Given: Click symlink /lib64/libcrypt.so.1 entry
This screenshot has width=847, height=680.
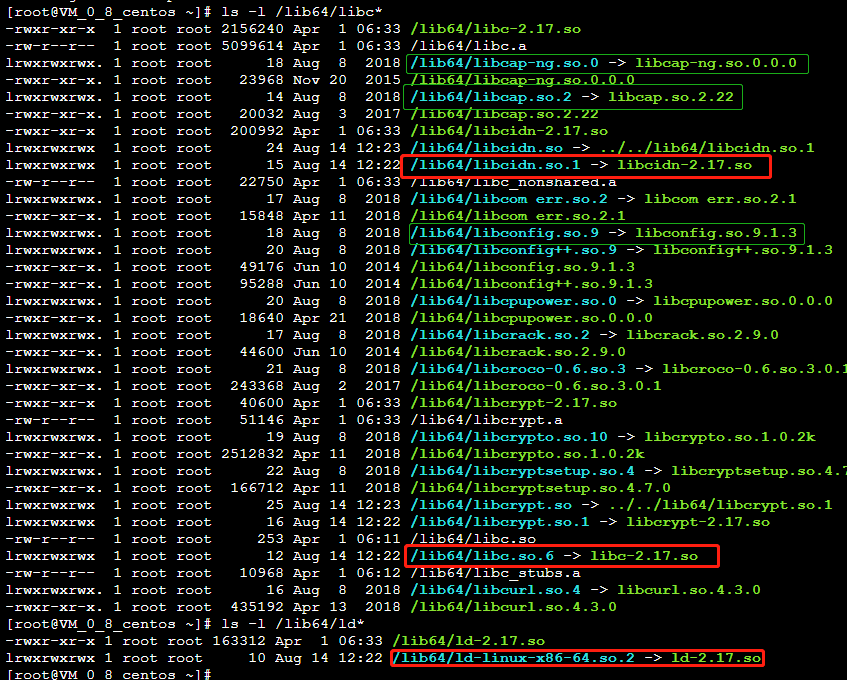Looking at the screenshot, I should pyautogui.click(x=590, y=522).
